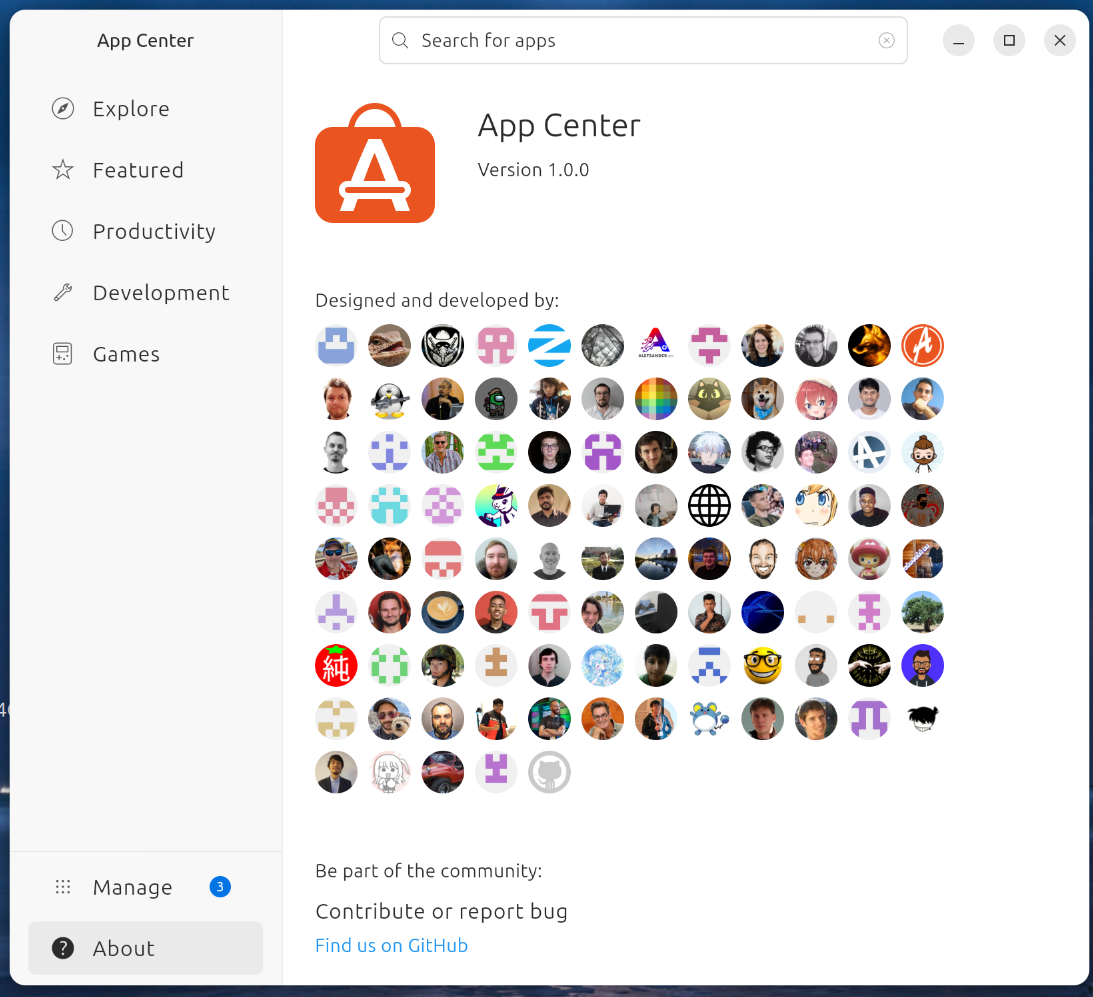This screenshot has height=997, width=1093.
Task: Click the magnifier icon in the search bar
Action: click(400, 40)
